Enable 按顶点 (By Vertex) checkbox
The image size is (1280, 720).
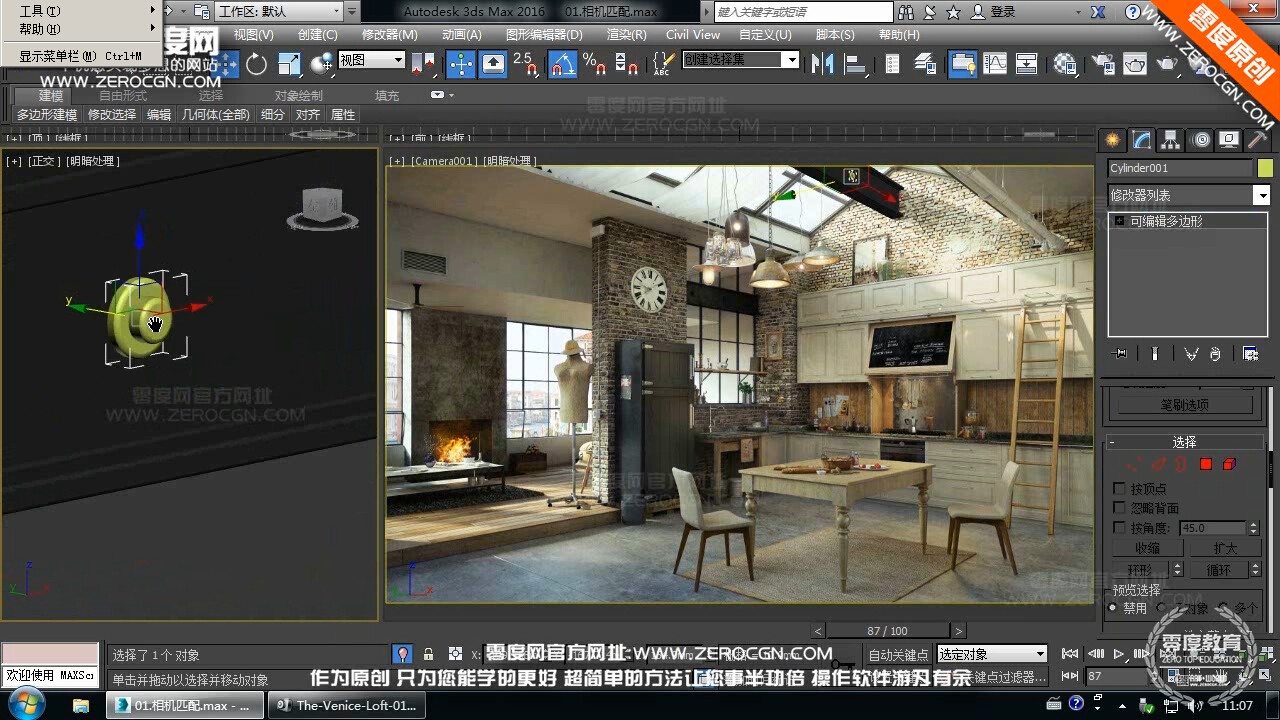pyautogui.click(x=1119, y=489)
